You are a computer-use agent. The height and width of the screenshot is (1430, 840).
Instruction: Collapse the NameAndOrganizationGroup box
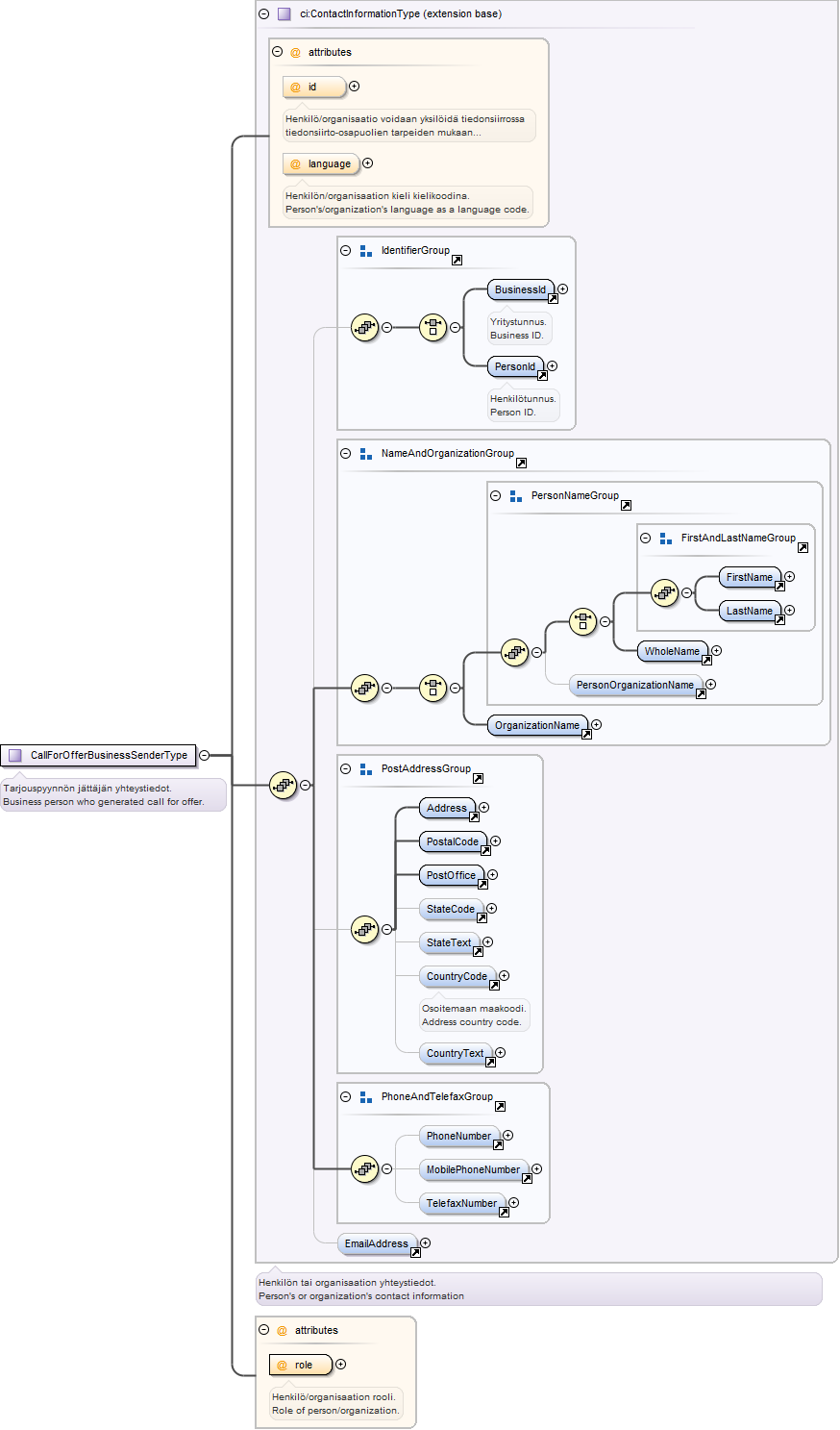tap(346, 454)
